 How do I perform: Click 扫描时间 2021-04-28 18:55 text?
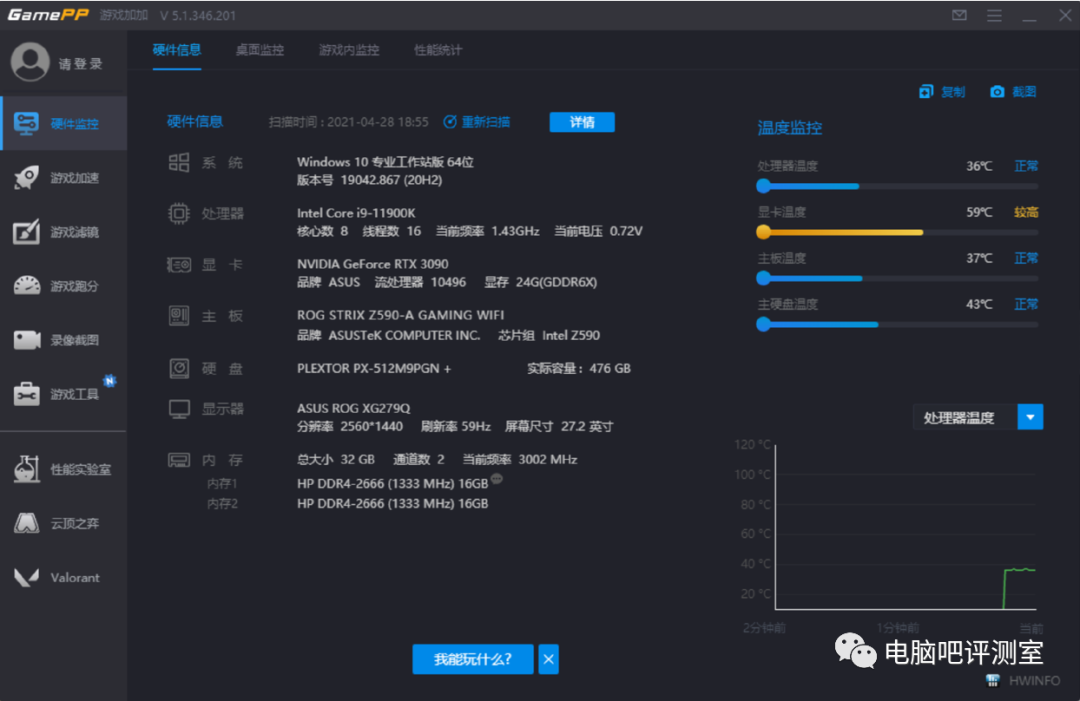349,122
